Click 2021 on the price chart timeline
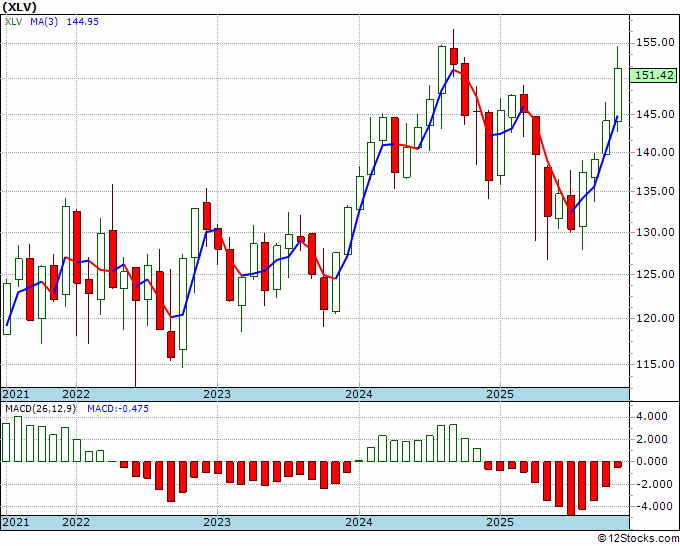Screen dimensions: 680x546 pos(15,394)
